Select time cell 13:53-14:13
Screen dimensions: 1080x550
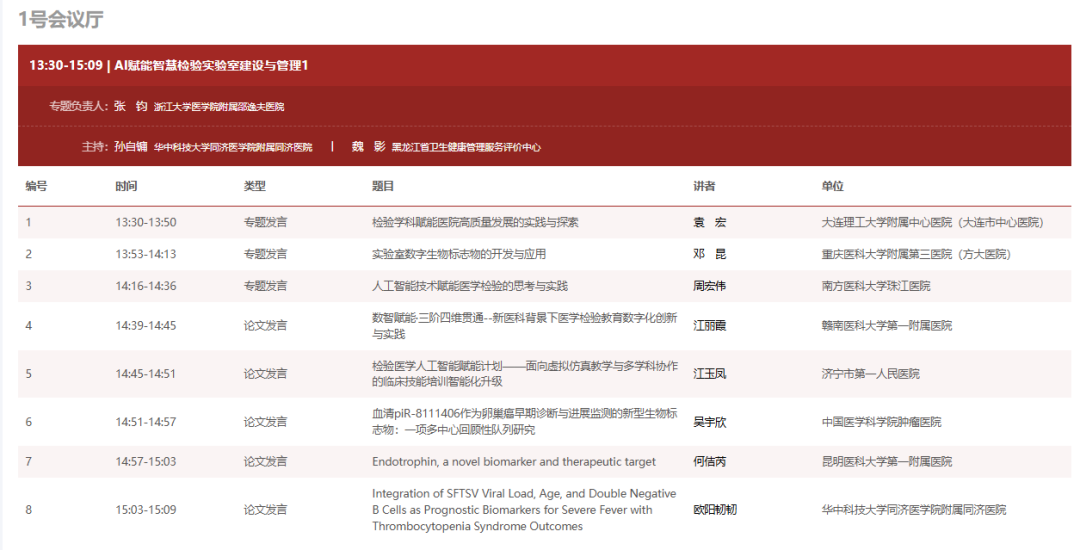(x=145, y=254)
